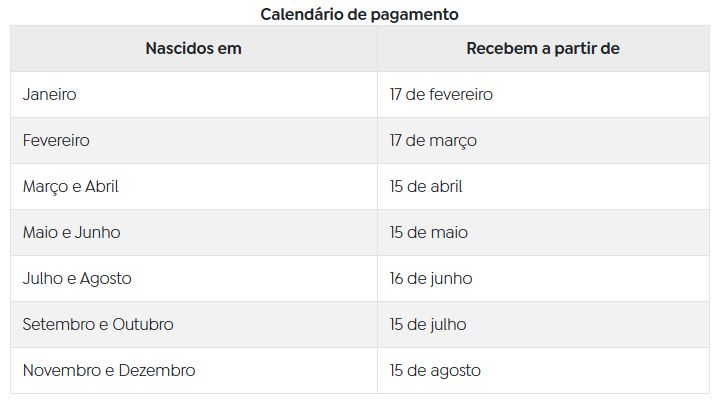The width and height of the screenshot is (722, 406).
Task: Click the '17 de fevereiro' date cell
Action: tap(441, 95)
